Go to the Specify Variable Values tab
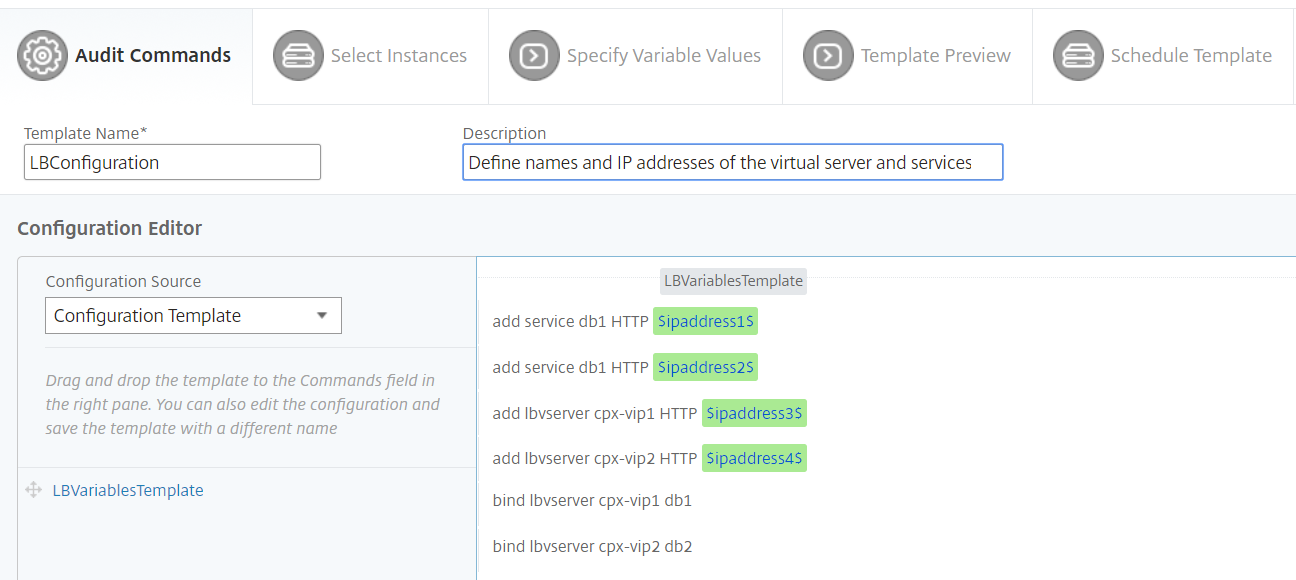1296x580 pixels. coord(635,56)
